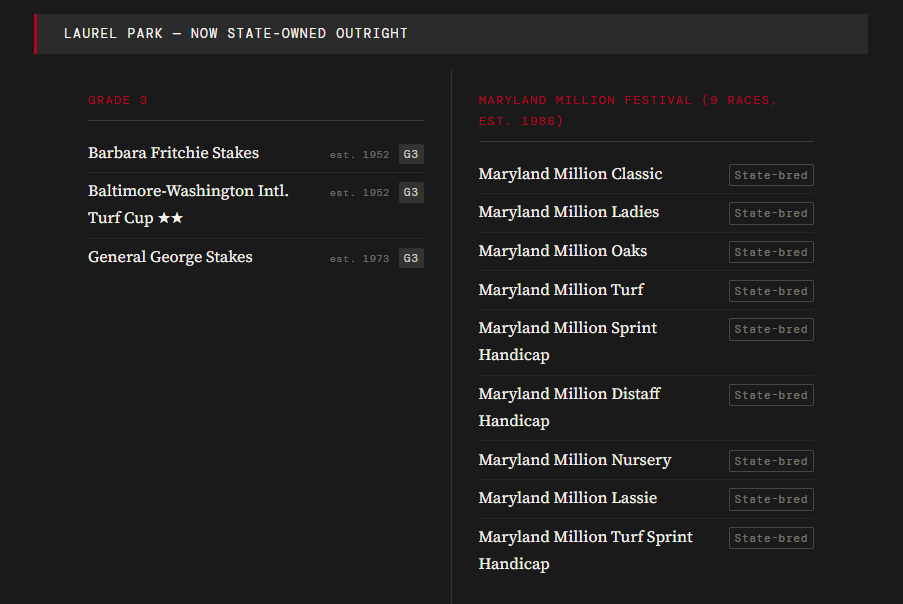Click the Maryland Million Festival section heading

tap(628, 111)
